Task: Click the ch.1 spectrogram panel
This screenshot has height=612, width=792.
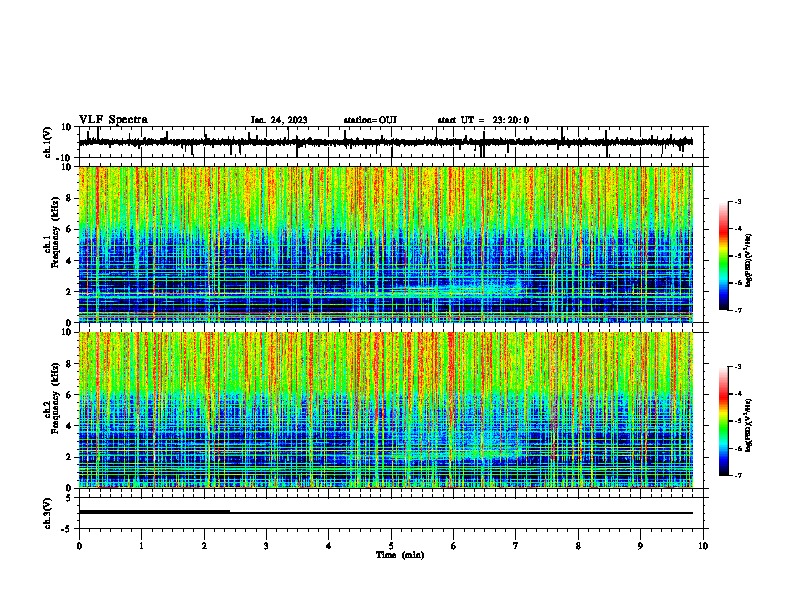Action: tap(391, 244)
